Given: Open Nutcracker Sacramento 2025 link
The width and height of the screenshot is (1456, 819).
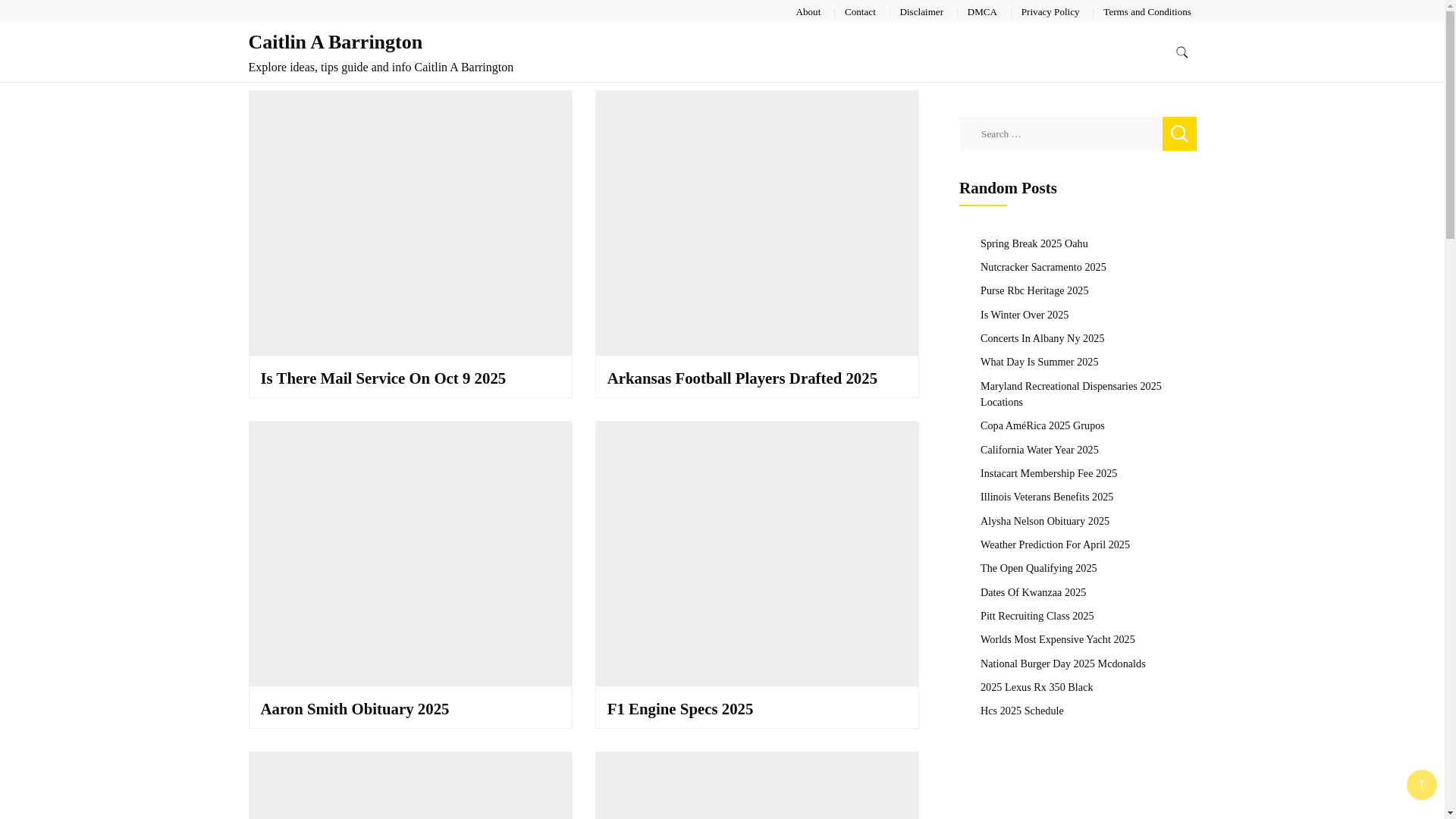Looking at the screenshot, I should [x=1043, y=267].
